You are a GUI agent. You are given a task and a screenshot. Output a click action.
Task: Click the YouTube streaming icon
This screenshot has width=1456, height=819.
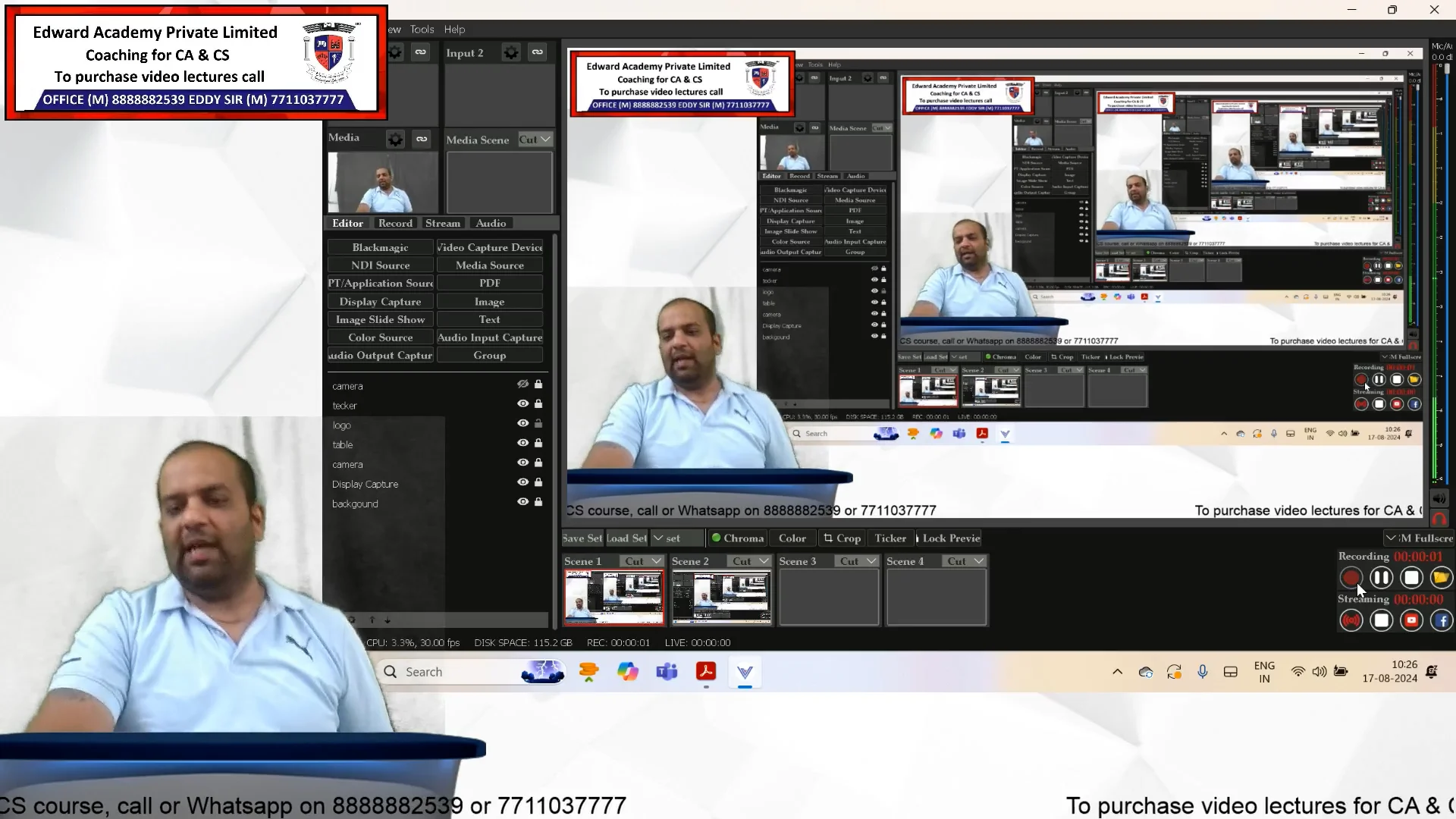[1411, 621]
